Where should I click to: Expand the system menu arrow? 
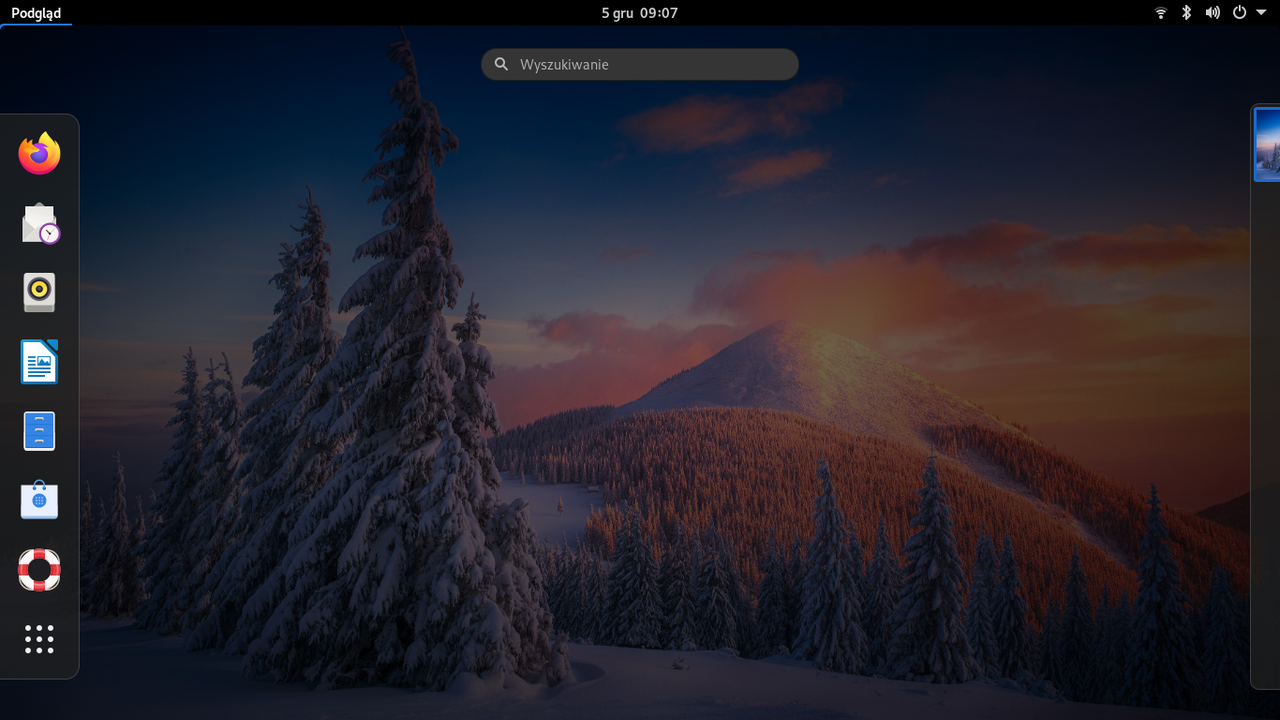(1261, 13)
